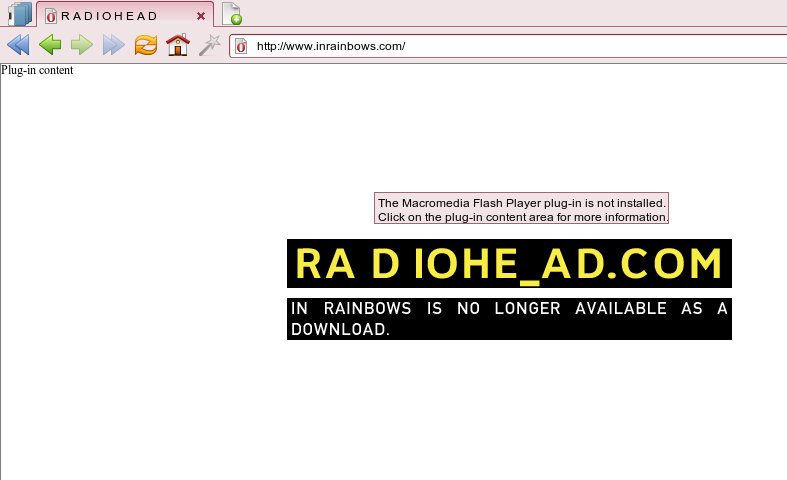Go back with the green left arrow

[50, 45]
